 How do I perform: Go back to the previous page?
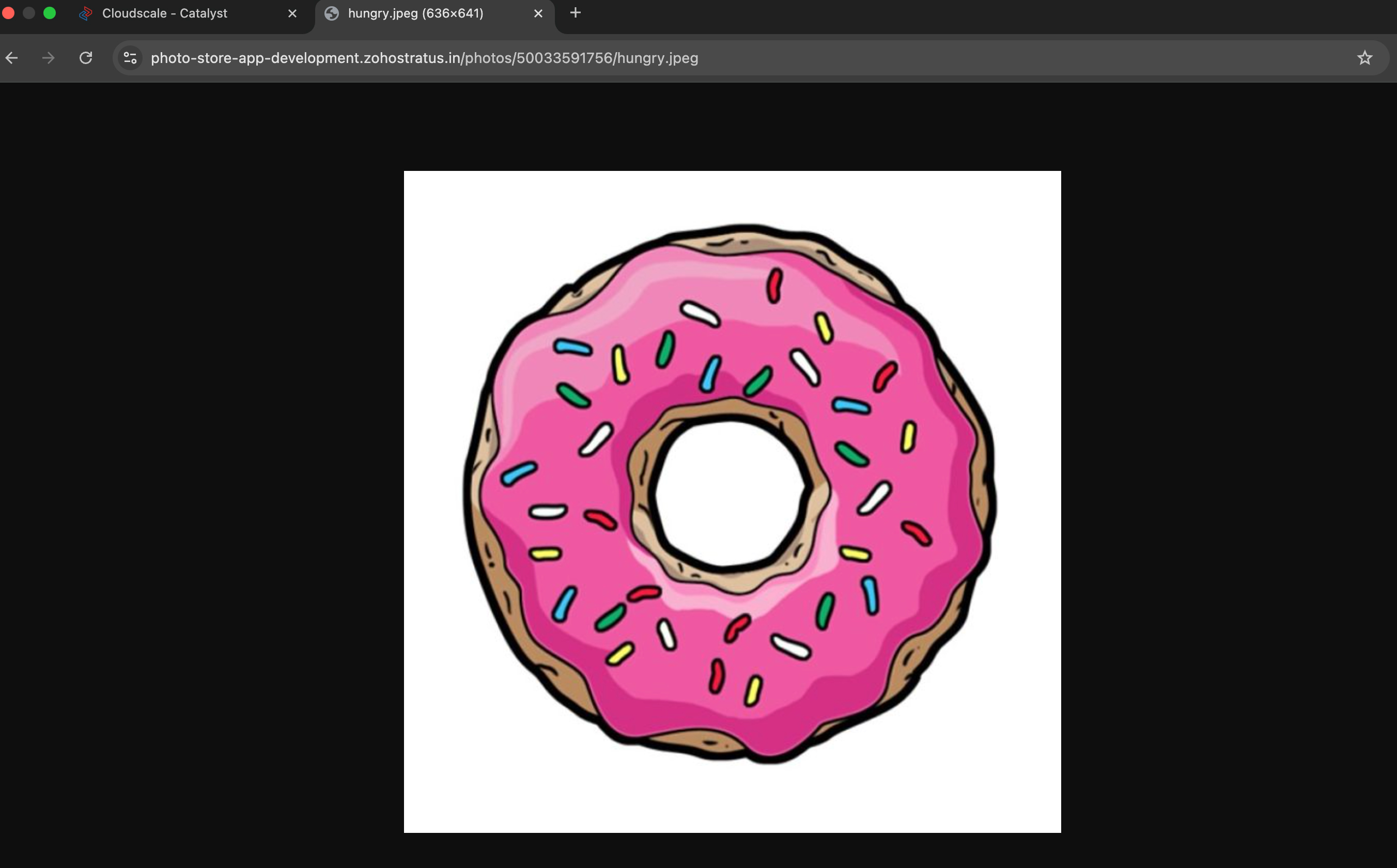pos(12,58)
